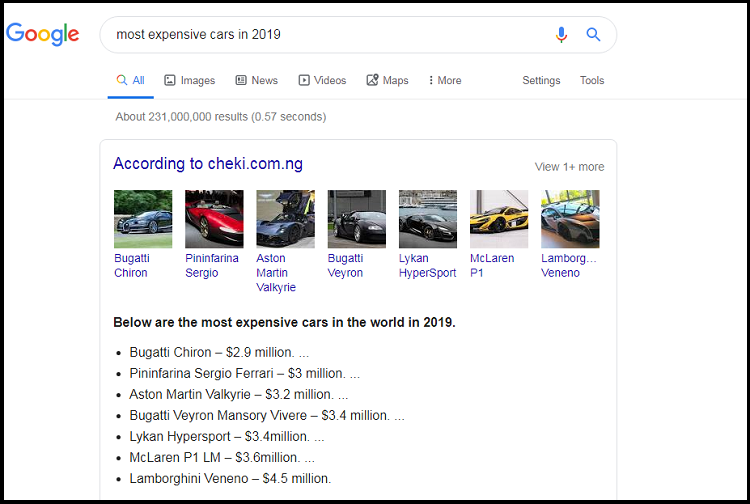
Task: Open the McLaren P1 text link
Action: coord(491,265)
